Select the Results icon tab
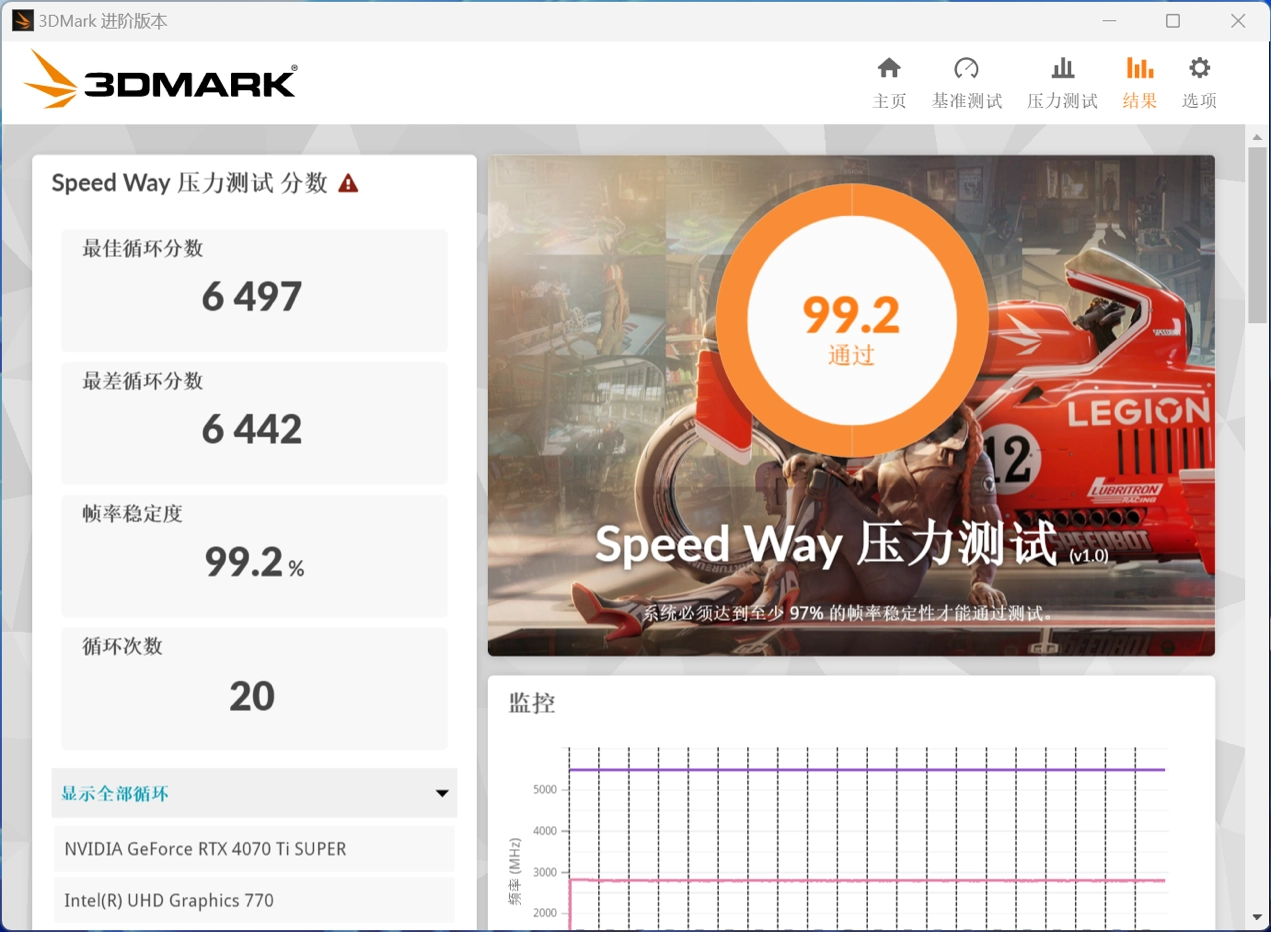This screenshot has height=932, width=1271. tap(1139, 68)
